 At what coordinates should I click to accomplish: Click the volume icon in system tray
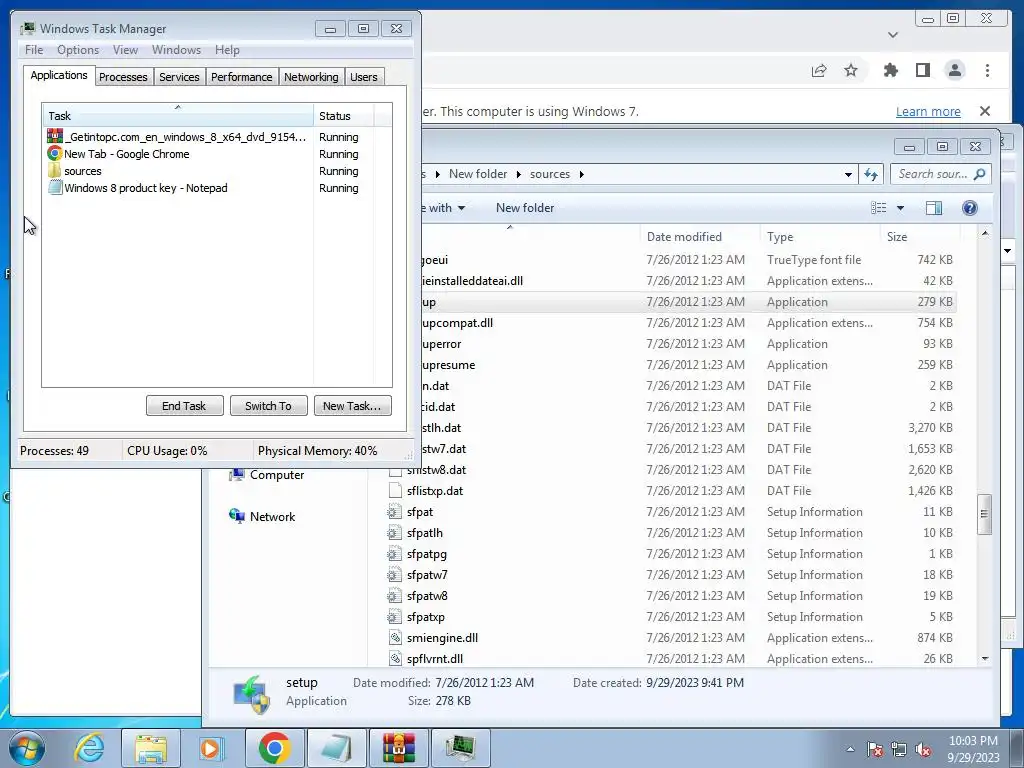924,750
